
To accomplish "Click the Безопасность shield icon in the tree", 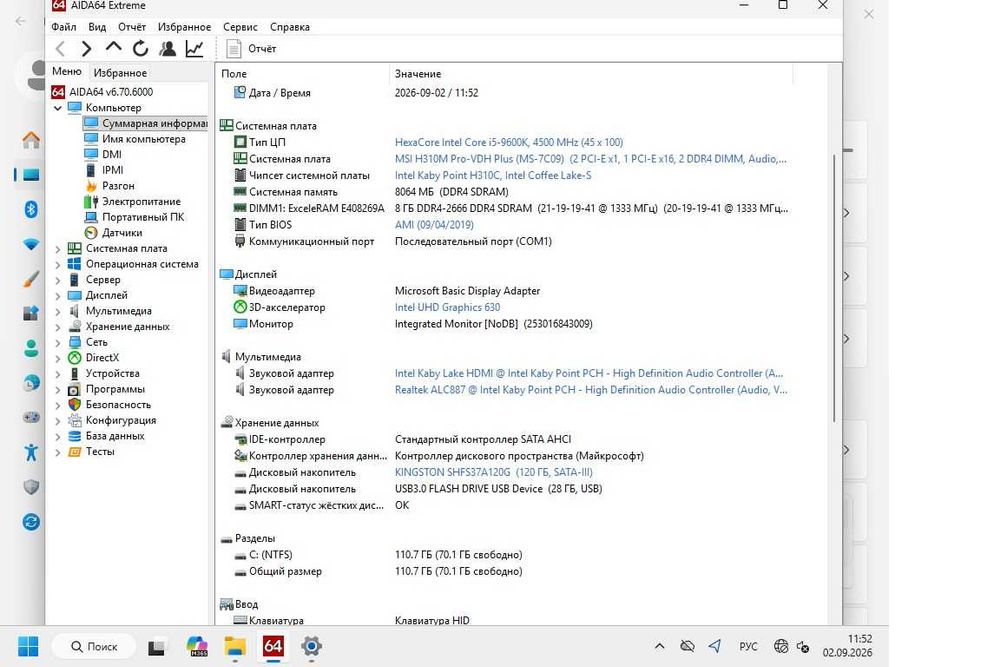I will point(75,405).
